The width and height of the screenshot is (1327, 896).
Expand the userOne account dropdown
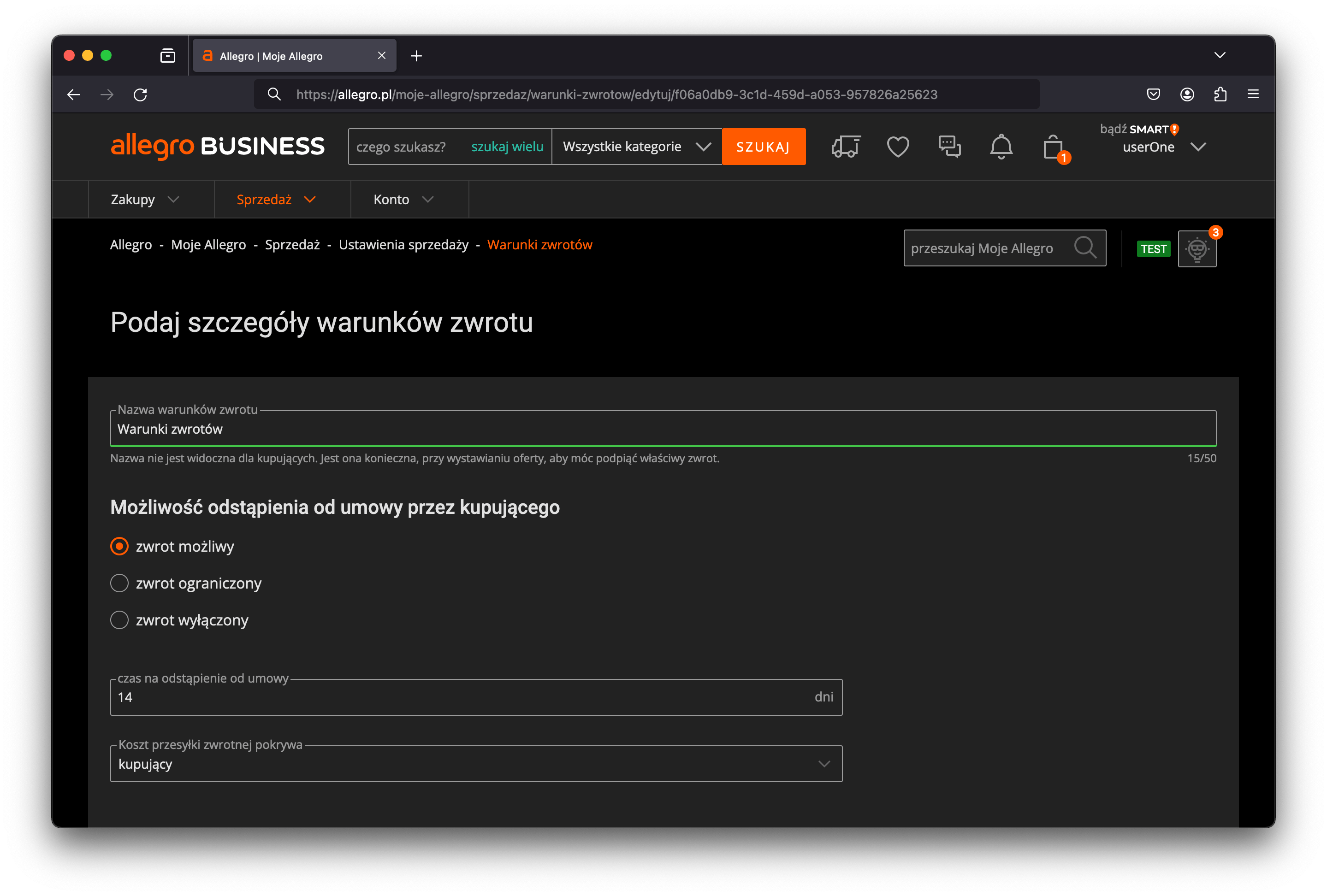(1164, 147)
